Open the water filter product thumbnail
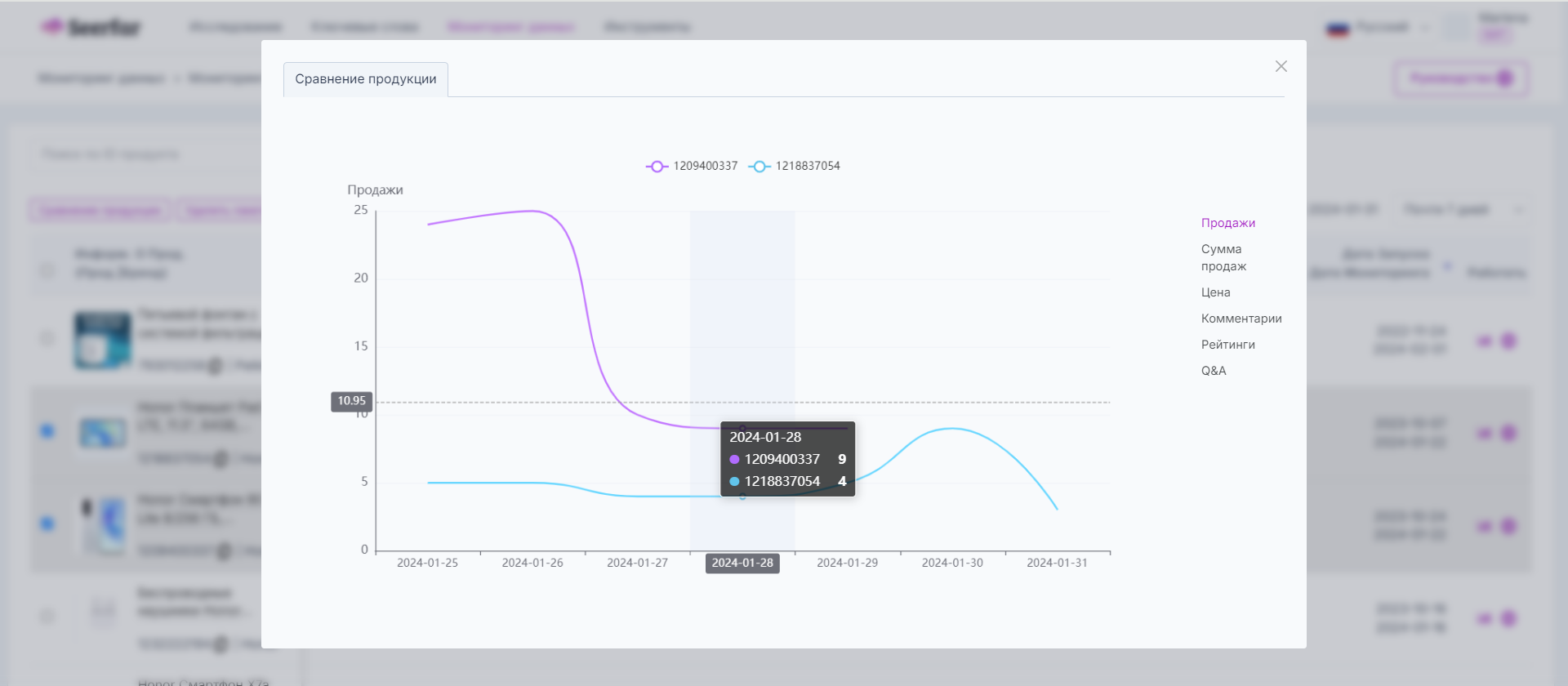Screen dimensions: 1568x686 point(102,340)
